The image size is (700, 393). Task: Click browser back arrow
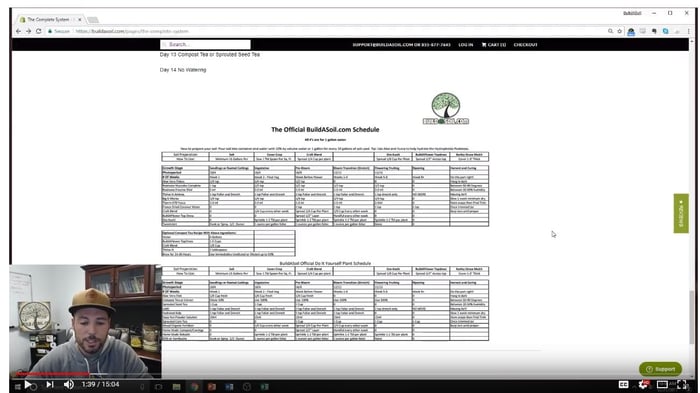(18, 31)
